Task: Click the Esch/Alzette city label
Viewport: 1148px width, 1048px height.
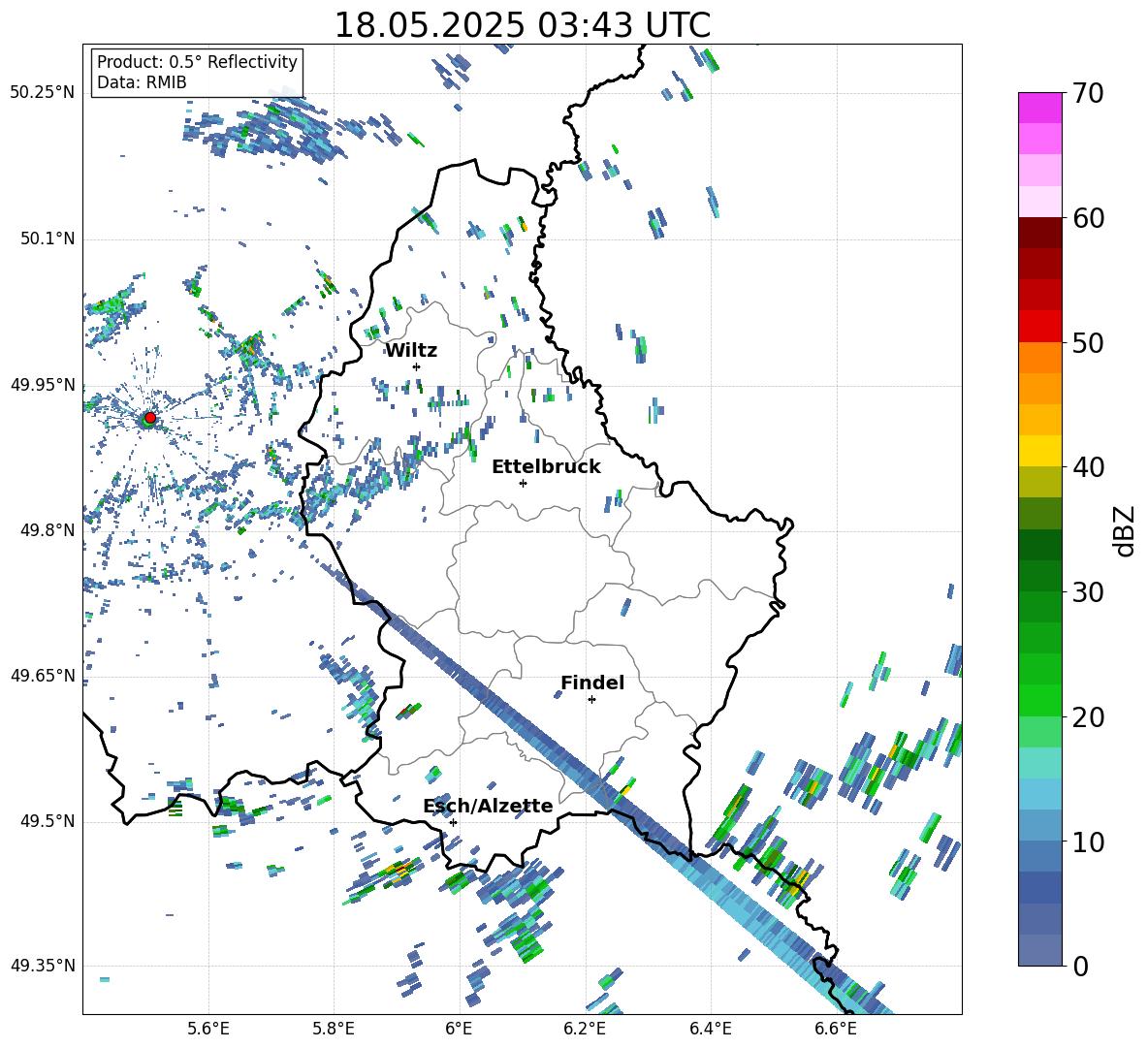Action: 488,807
